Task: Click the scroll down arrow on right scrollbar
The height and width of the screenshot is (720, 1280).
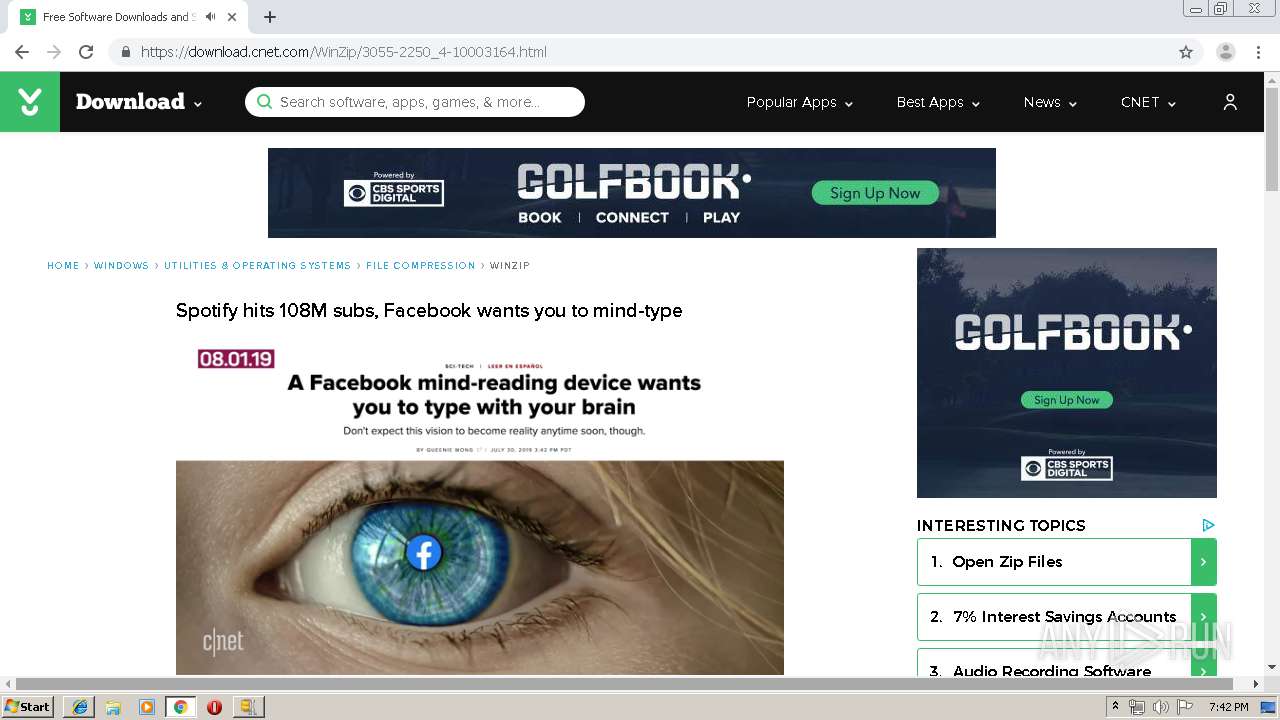Action: click(1272, 667)
